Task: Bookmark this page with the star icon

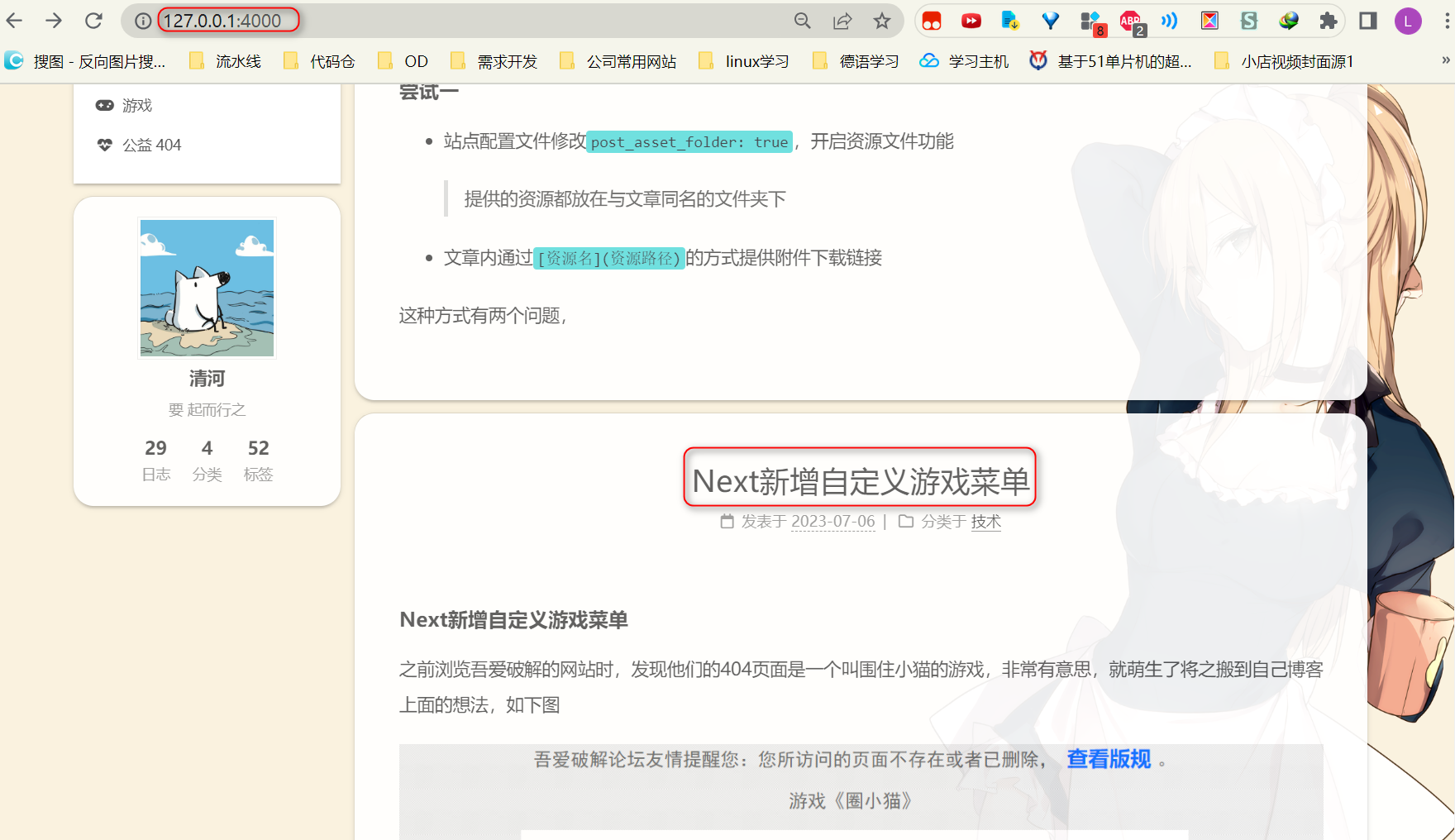Action: pos(882,21)
